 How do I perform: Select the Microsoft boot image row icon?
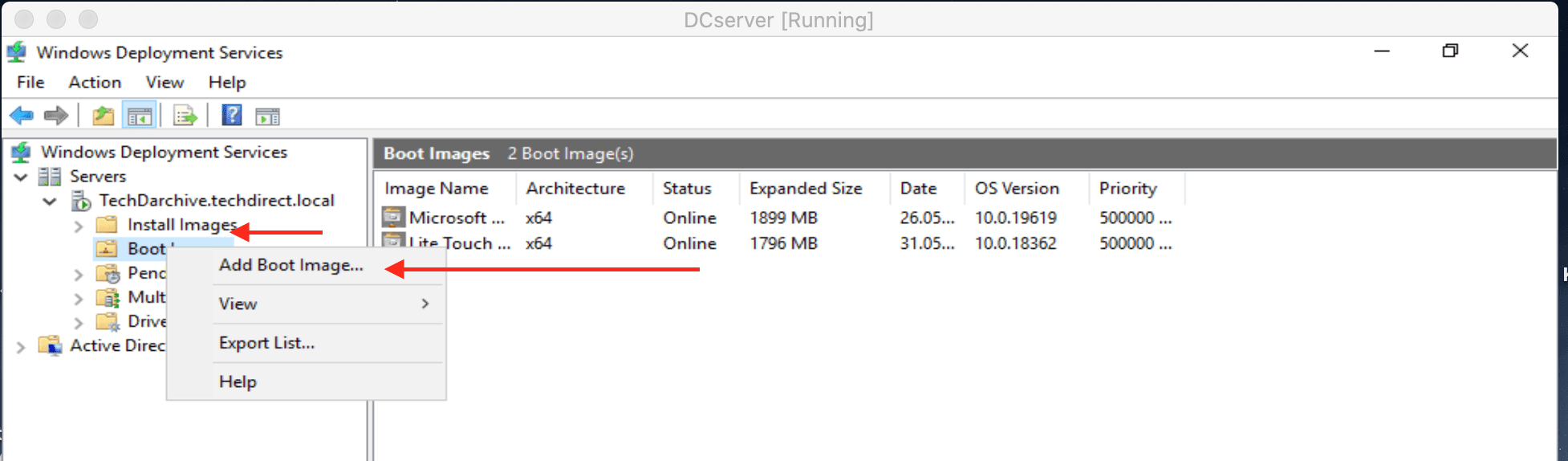pyautogui.click(x=393, y=218)
